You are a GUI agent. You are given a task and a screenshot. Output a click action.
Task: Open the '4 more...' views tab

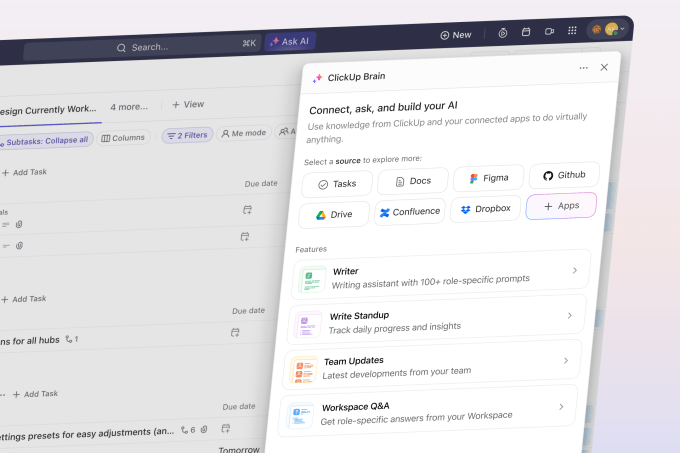[128, 106]
